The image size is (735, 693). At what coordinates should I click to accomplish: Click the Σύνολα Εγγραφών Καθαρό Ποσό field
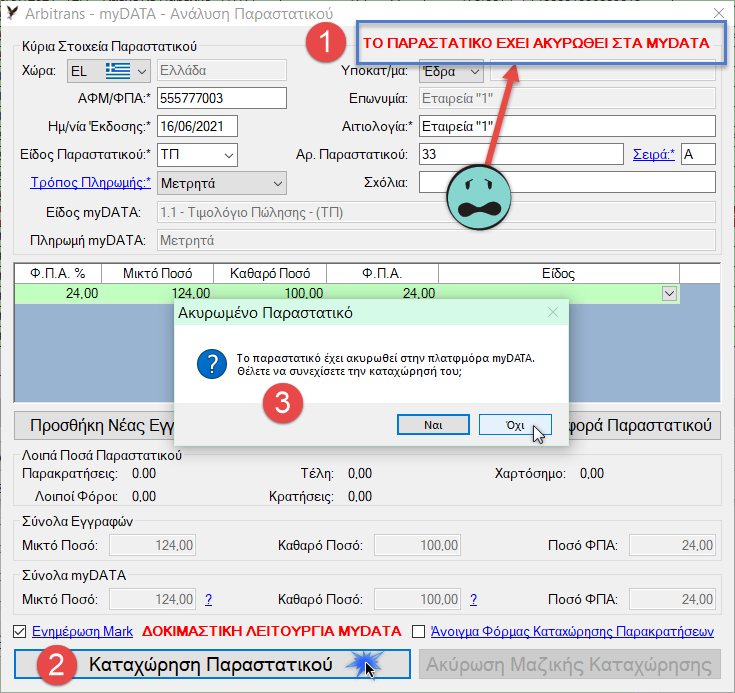coord(417,545)
